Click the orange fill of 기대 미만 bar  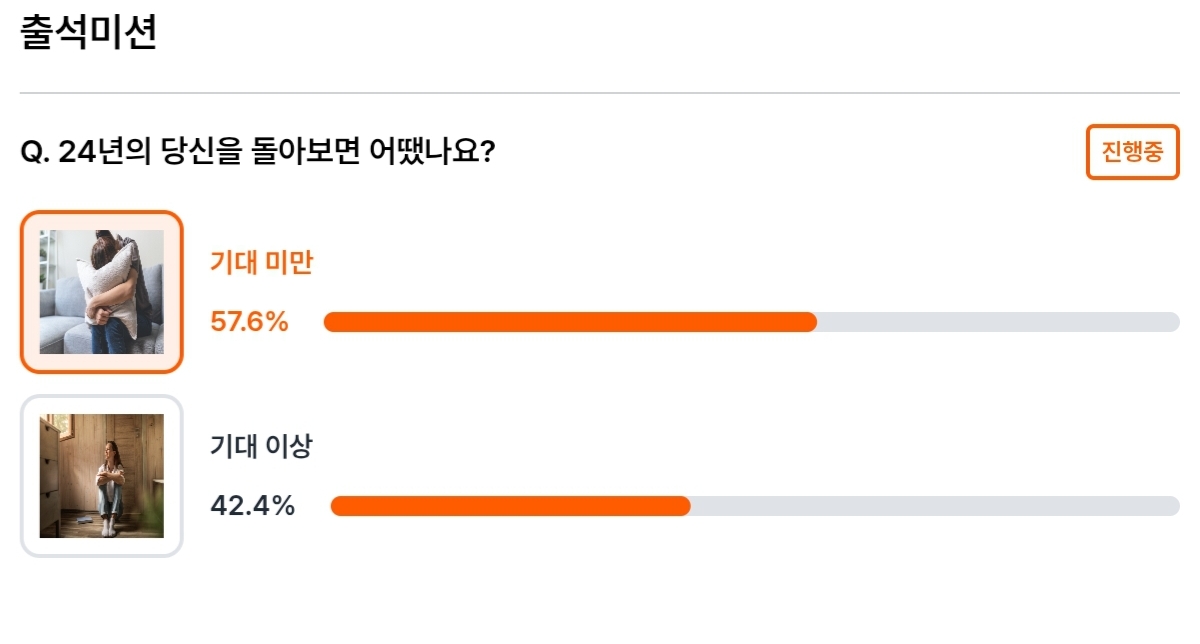(570, 322)
